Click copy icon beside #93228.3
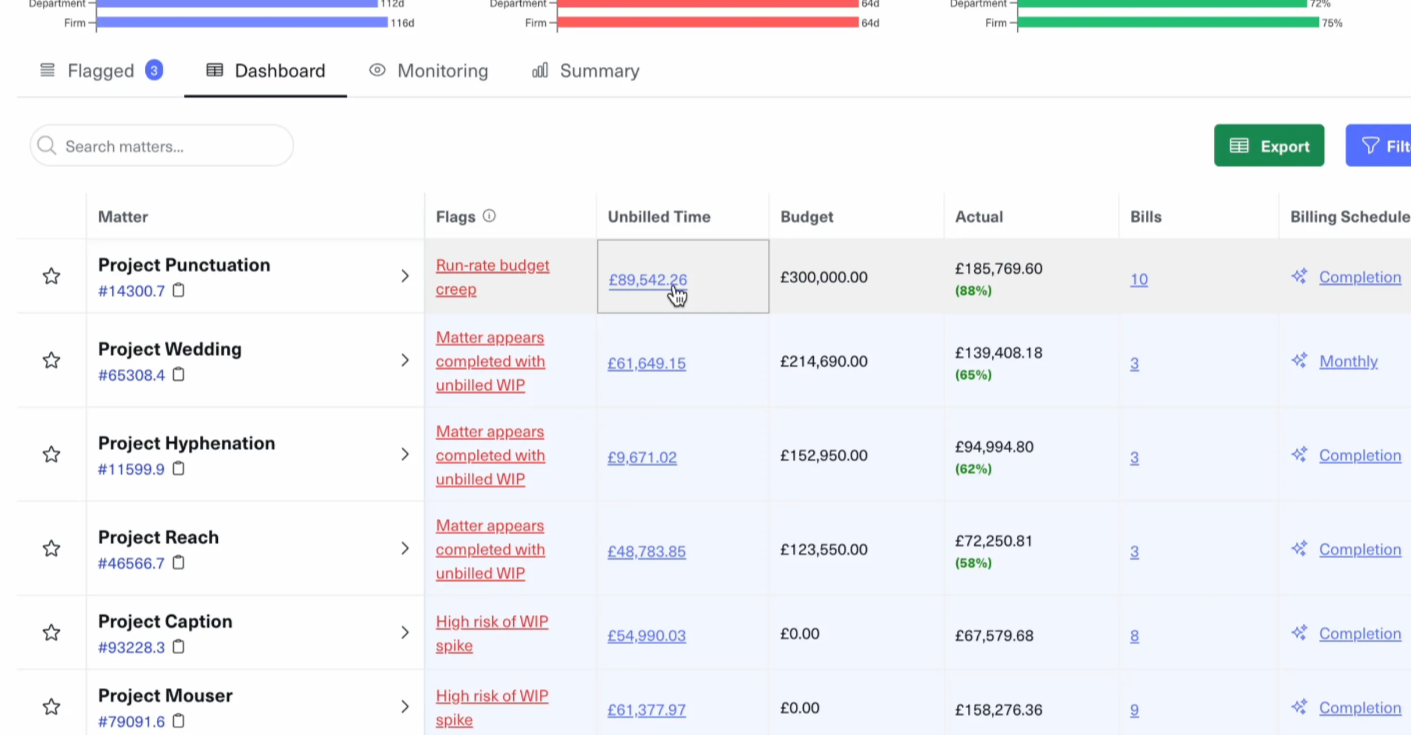 [x=179, y=647]
